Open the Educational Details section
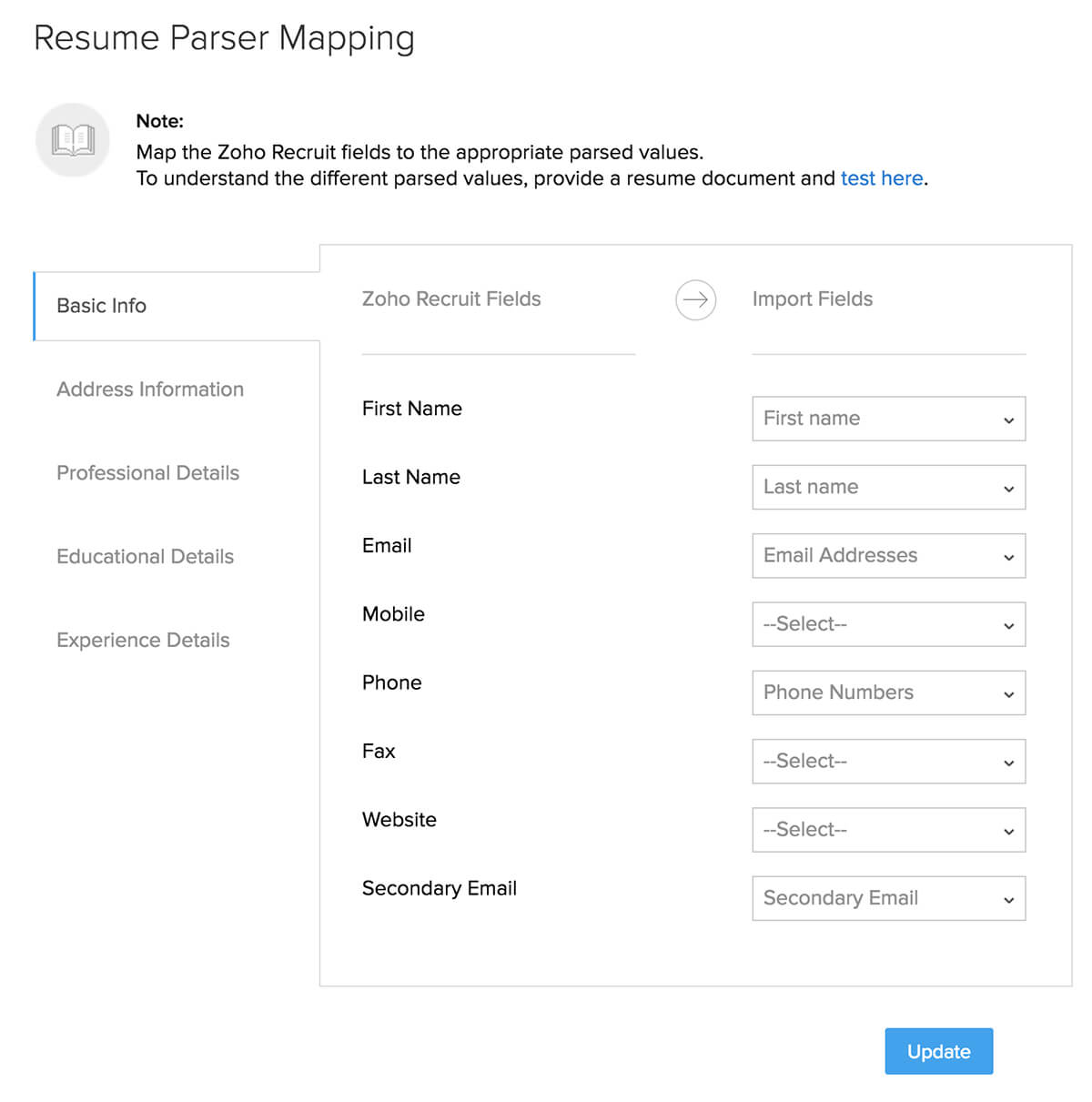 coord(145,556)
